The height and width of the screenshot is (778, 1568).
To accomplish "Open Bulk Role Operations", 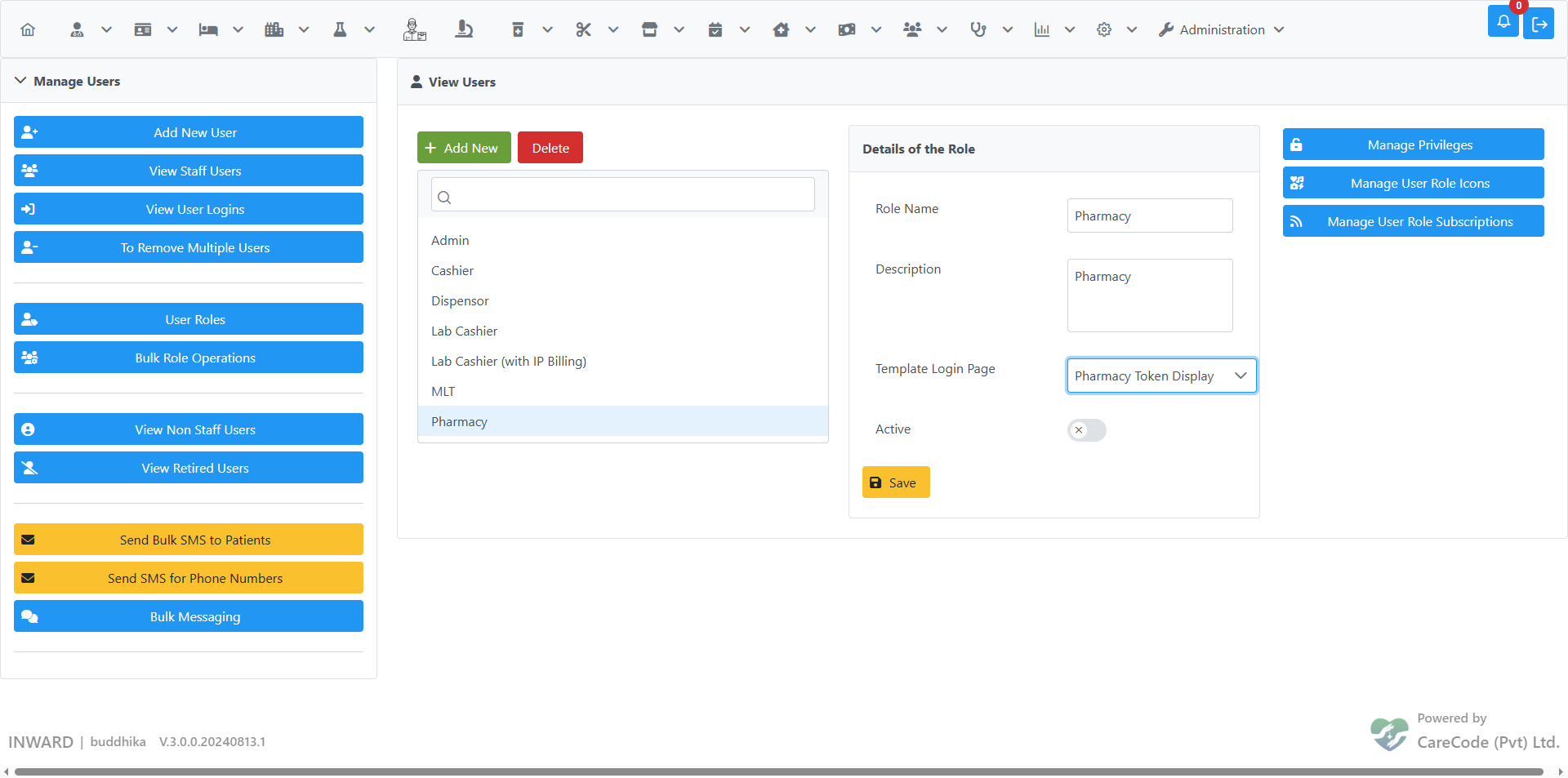I will [189, 358].
